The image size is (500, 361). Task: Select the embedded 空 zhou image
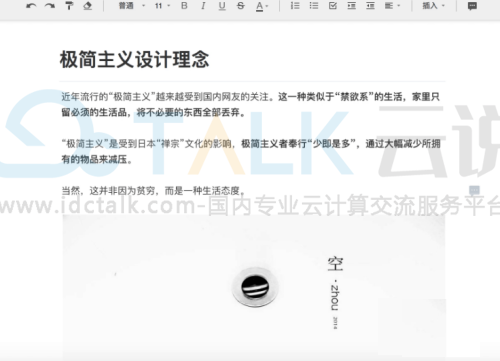pos(254,287)
